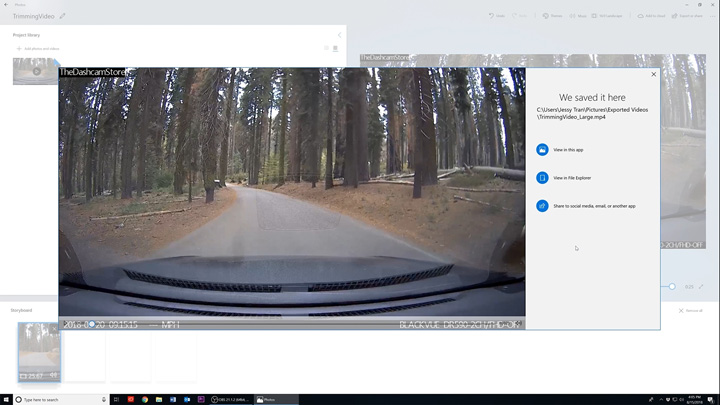Click the Undo button
720x405 pixels.
click(x=495, y=16)
